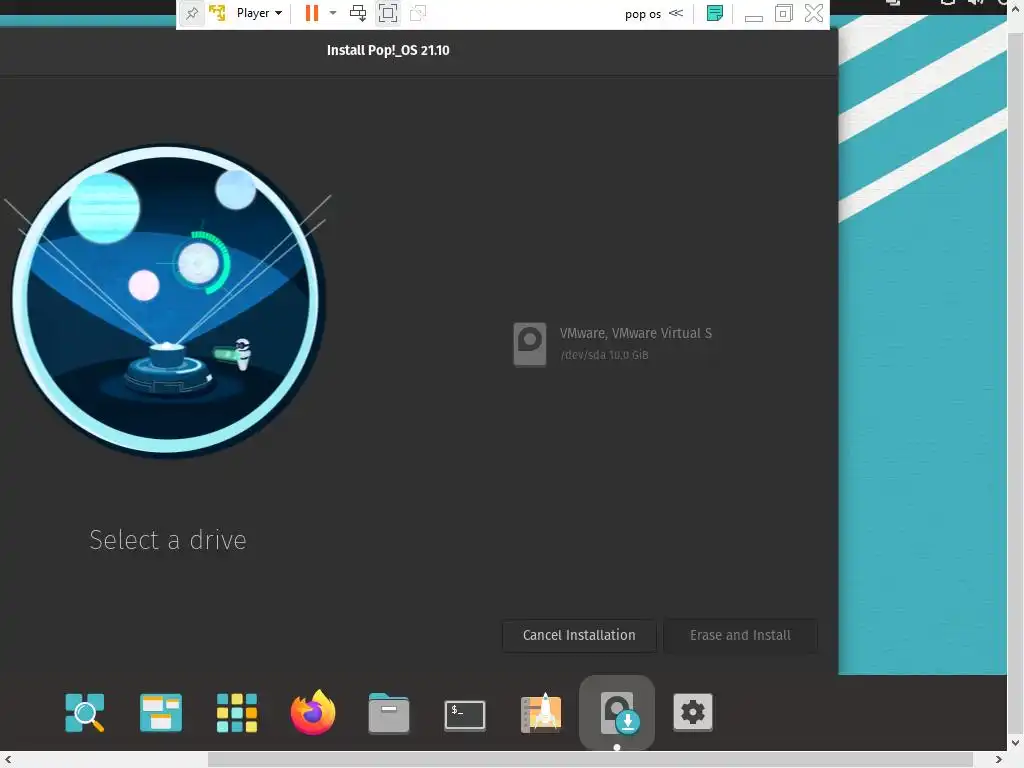1024x768 pixels.
Task: Open Pop!_Shop rocket icon
Action: pos(541,712)
